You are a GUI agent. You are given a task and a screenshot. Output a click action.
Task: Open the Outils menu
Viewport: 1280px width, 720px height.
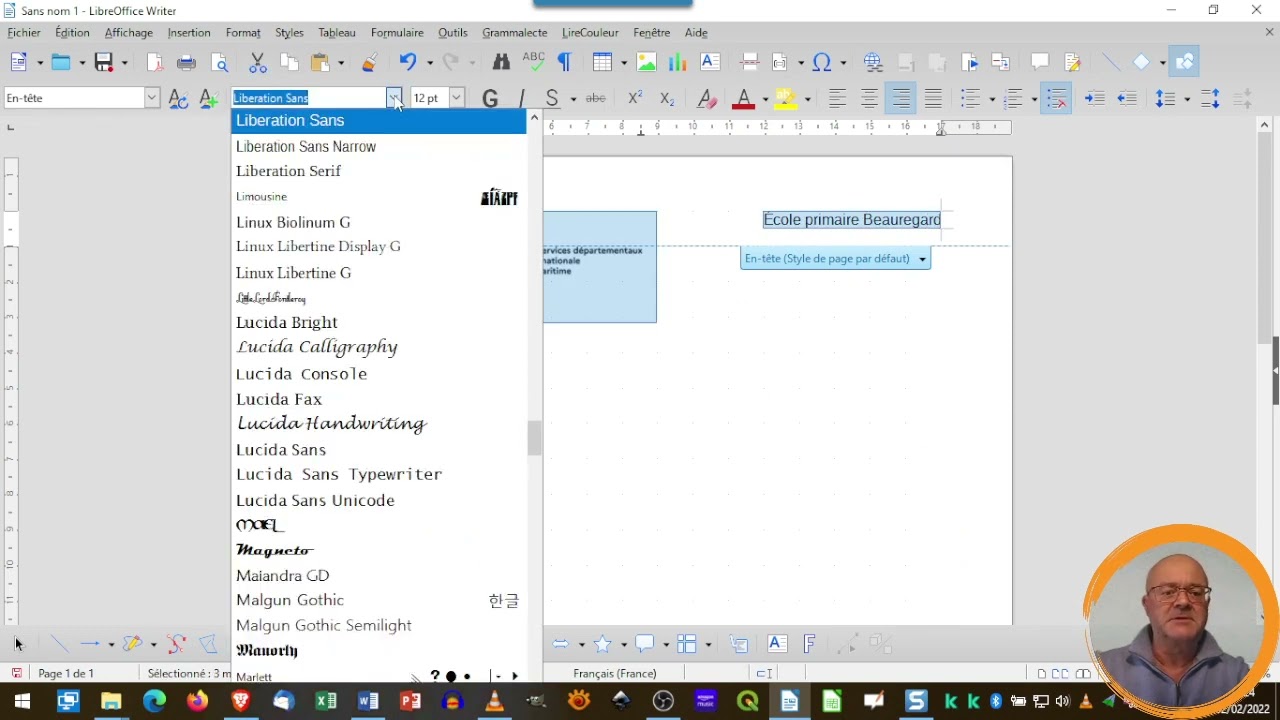(x=453, y=33)
